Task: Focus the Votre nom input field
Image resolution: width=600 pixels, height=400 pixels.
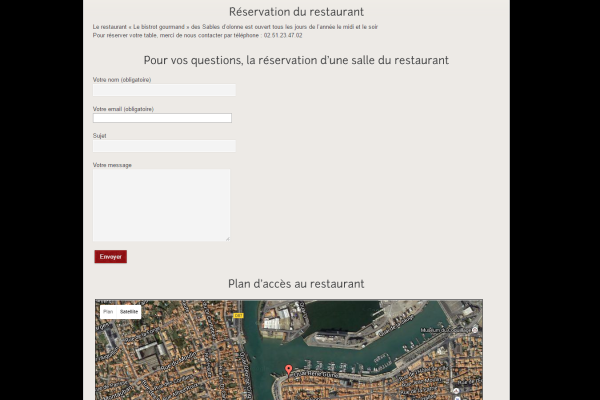Action: [164, 90]
